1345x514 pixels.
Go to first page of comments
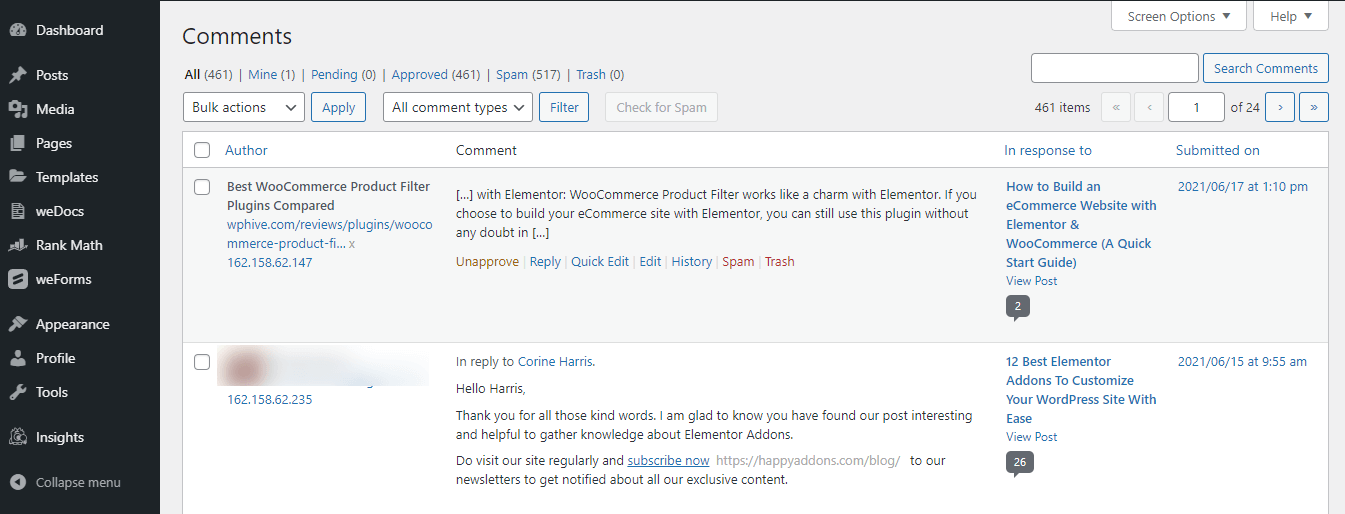point(1116,107)
